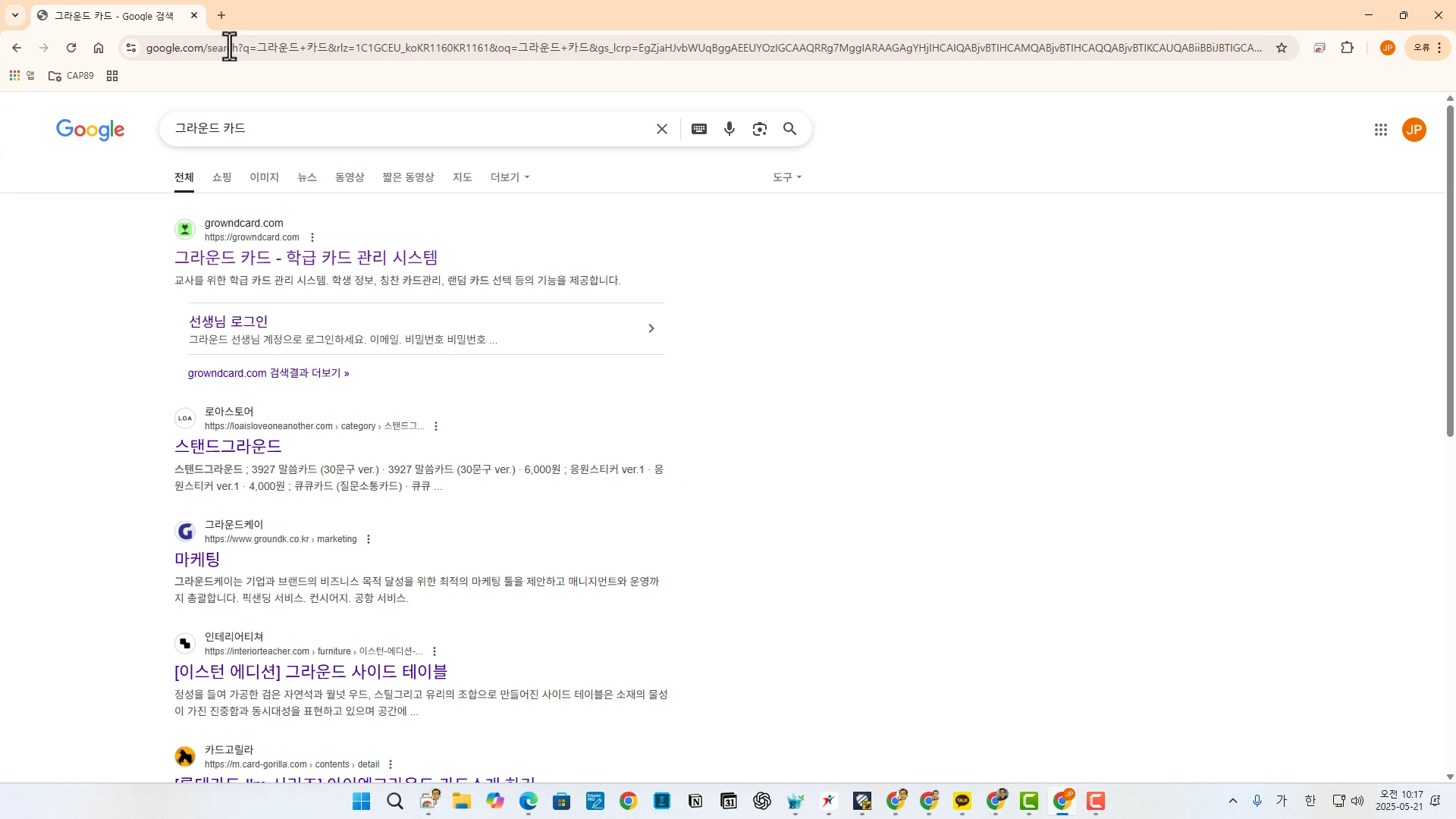This screenshot has width=1456, height=819.
Task: Open Notion from taskbar
Action: pos(695,802)
